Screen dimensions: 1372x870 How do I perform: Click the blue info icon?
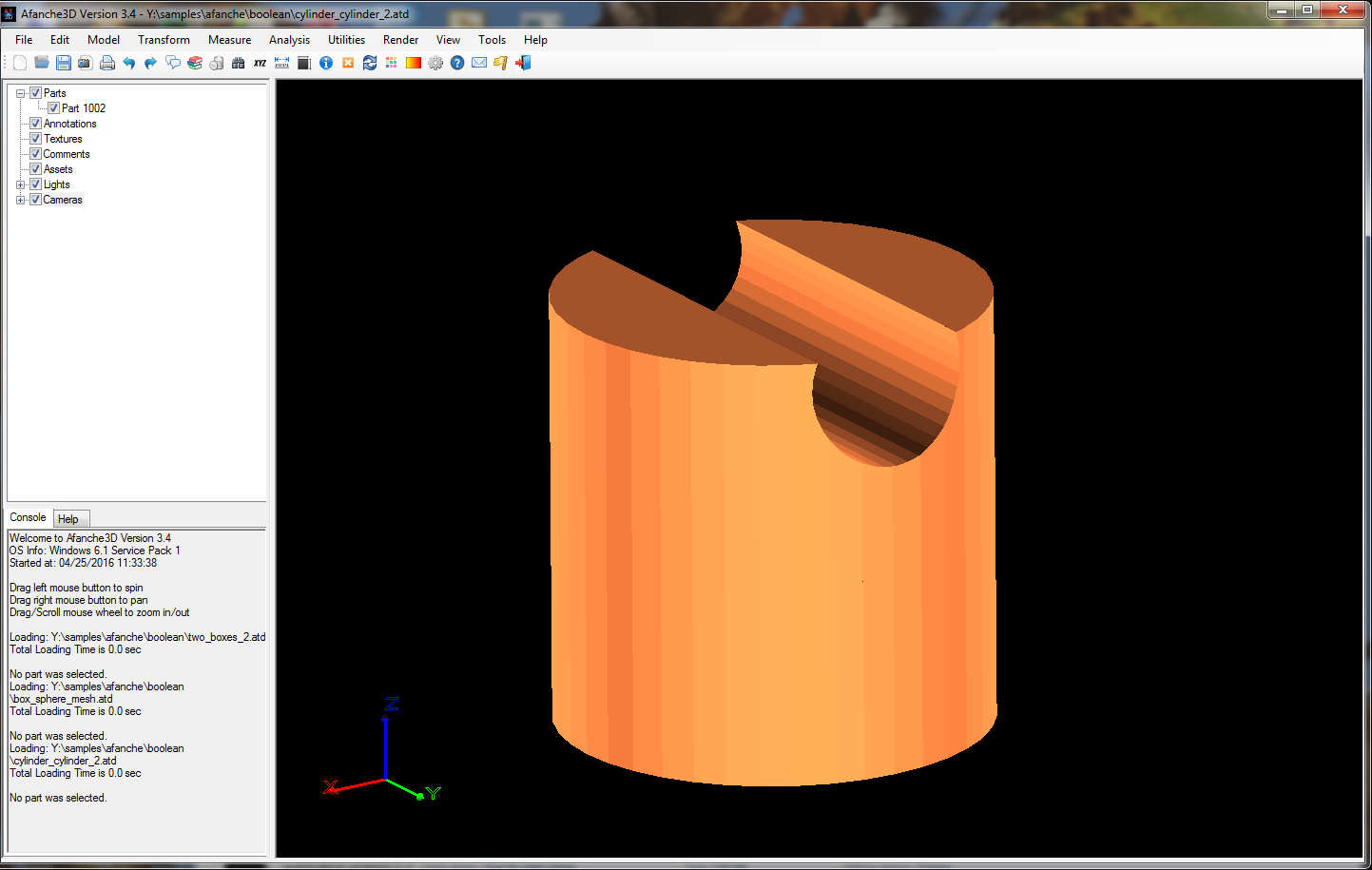326,63
